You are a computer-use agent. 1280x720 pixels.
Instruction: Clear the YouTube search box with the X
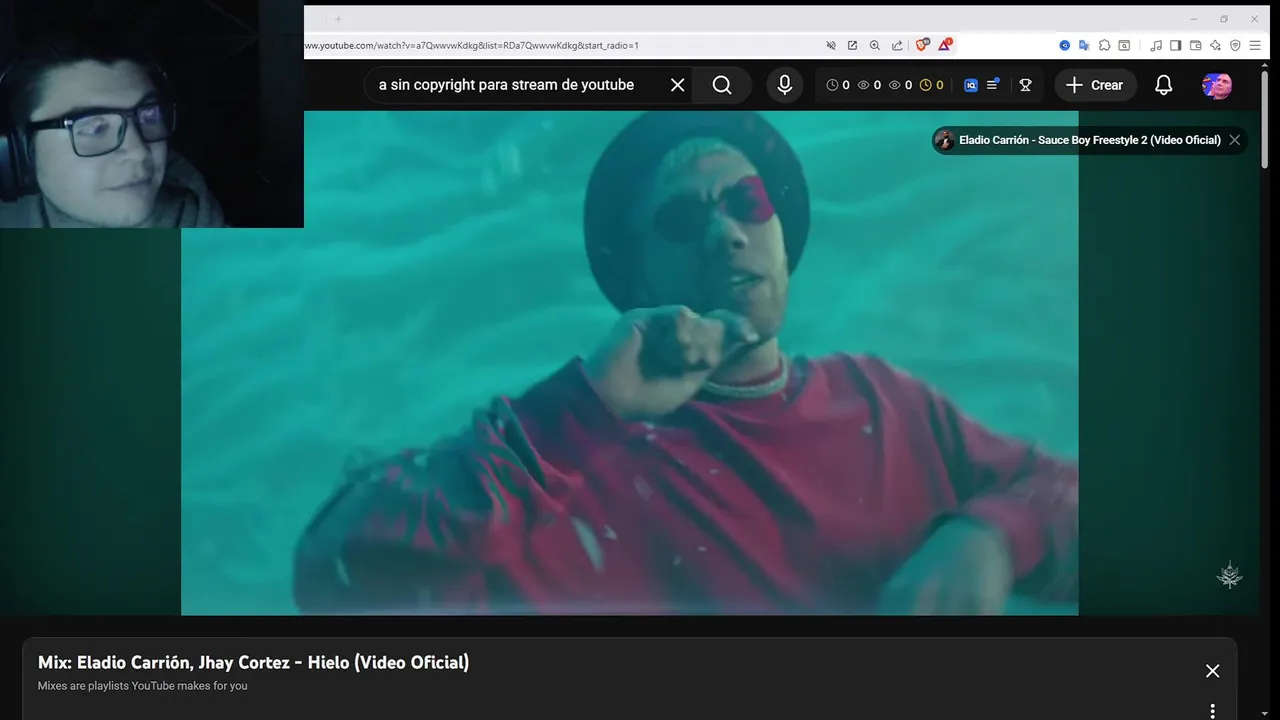click(677, 85)
